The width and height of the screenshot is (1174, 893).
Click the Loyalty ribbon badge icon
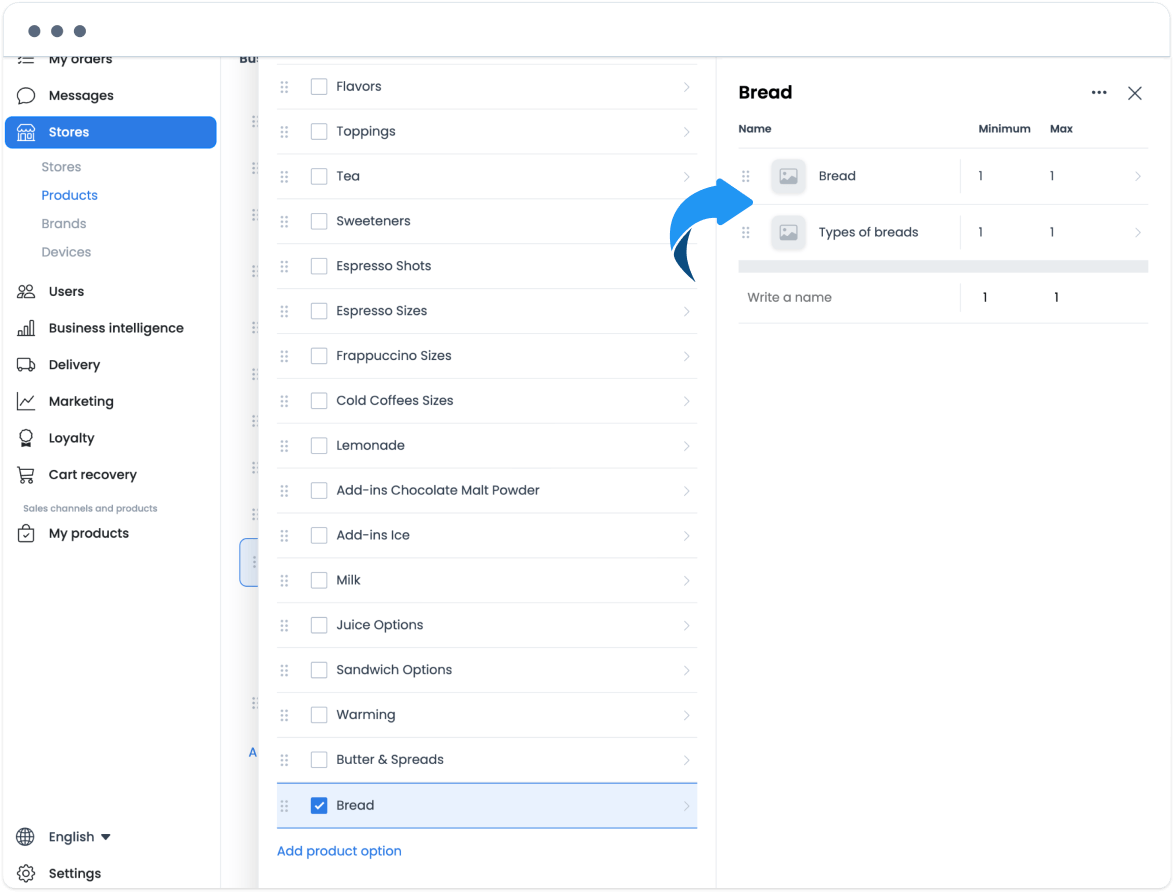click(26, 439)
